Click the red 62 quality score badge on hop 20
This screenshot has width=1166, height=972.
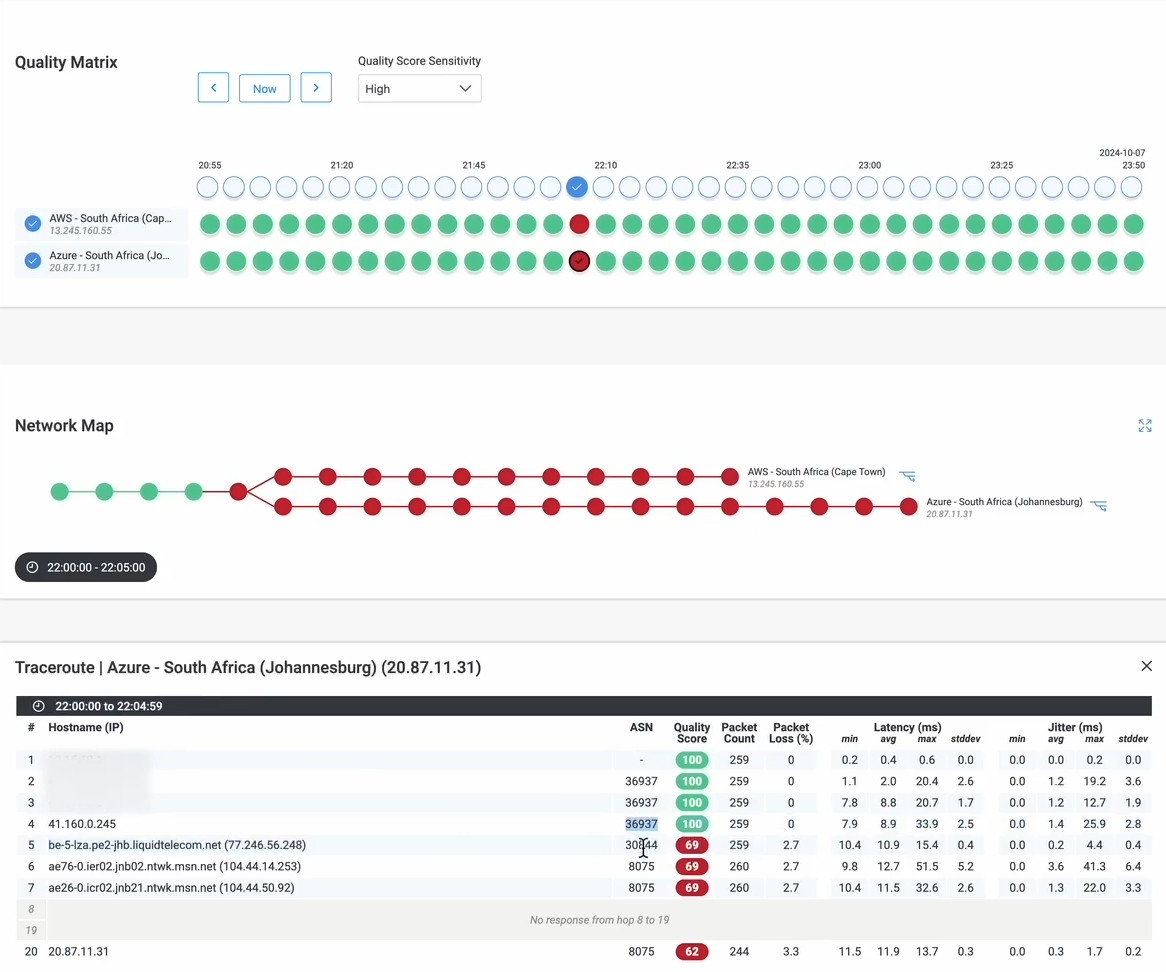(692, 951)
